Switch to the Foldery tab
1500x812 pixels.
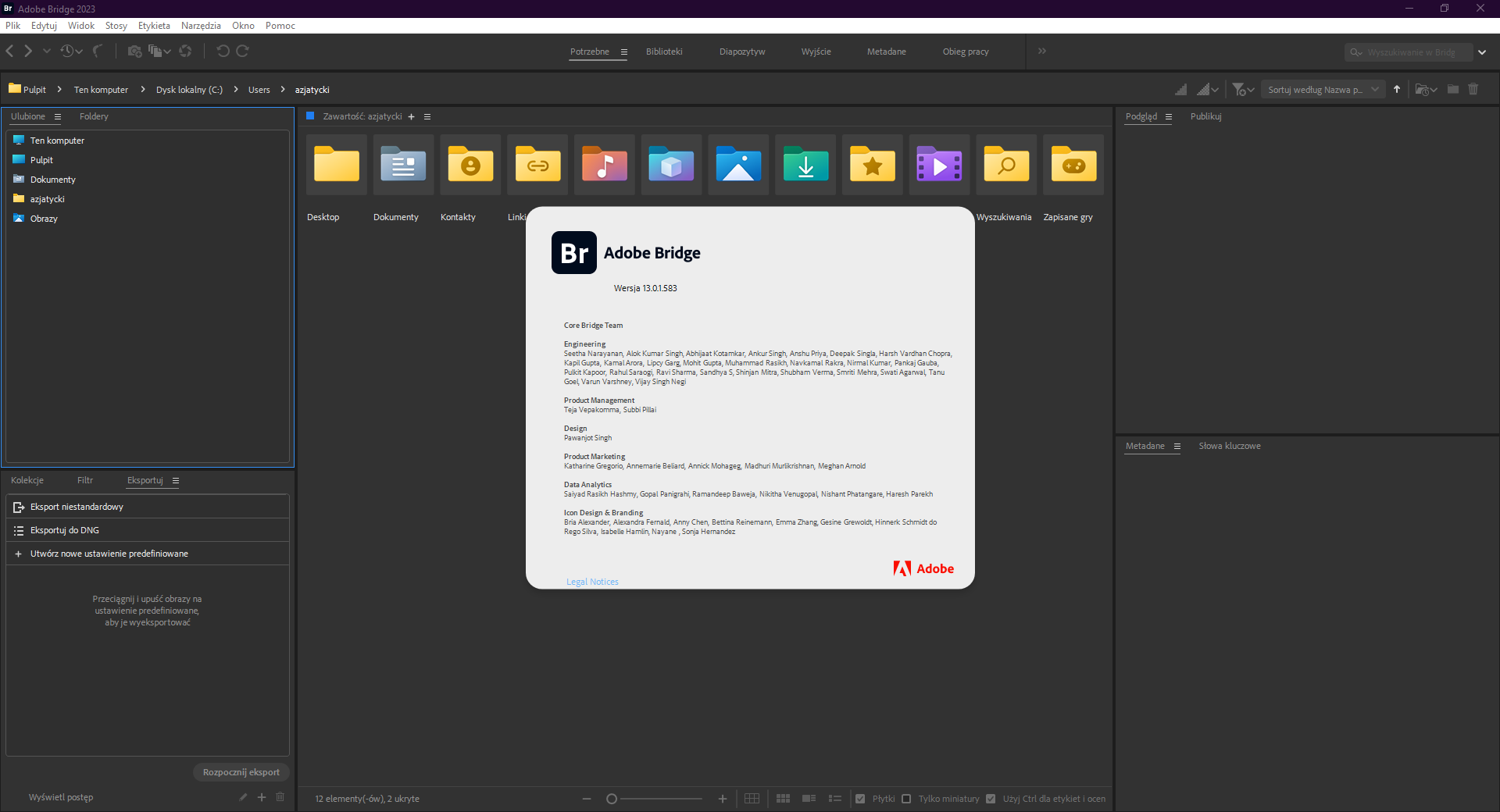pos(94,116)
